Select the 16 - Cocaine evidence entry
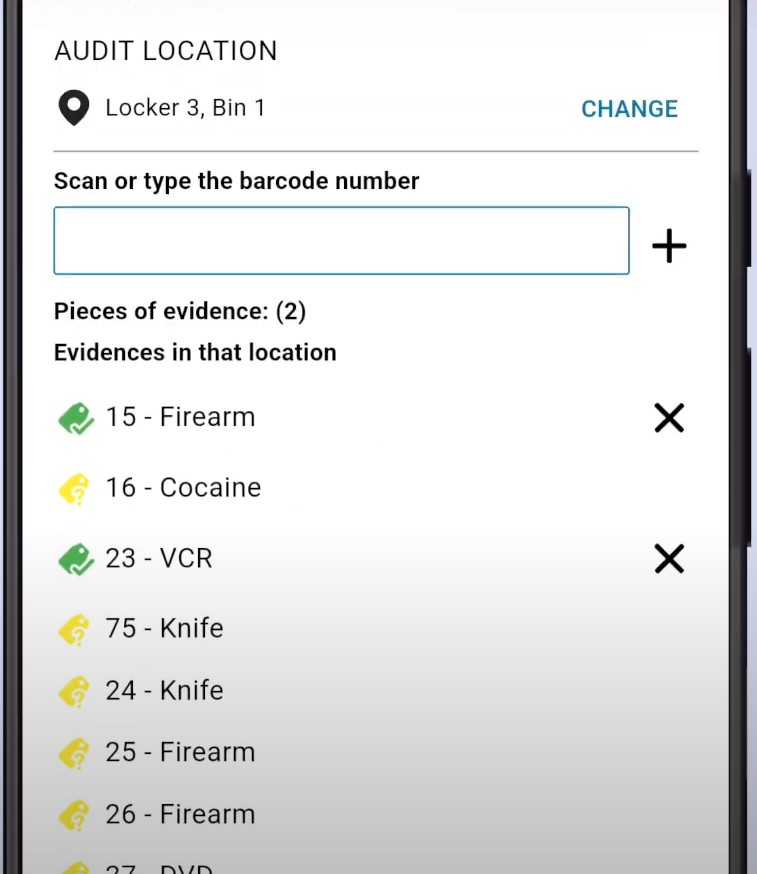Viewport: 757px width, 874px height. (184, 488)
